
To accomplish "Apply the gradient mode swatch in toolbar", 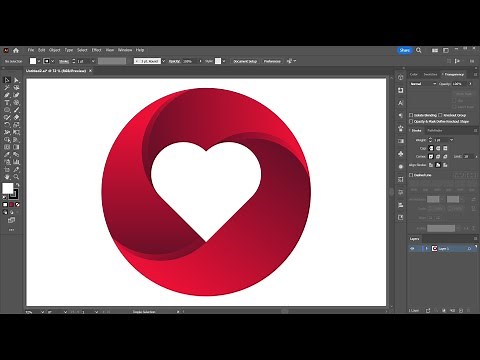I will (x=11, y=204).
